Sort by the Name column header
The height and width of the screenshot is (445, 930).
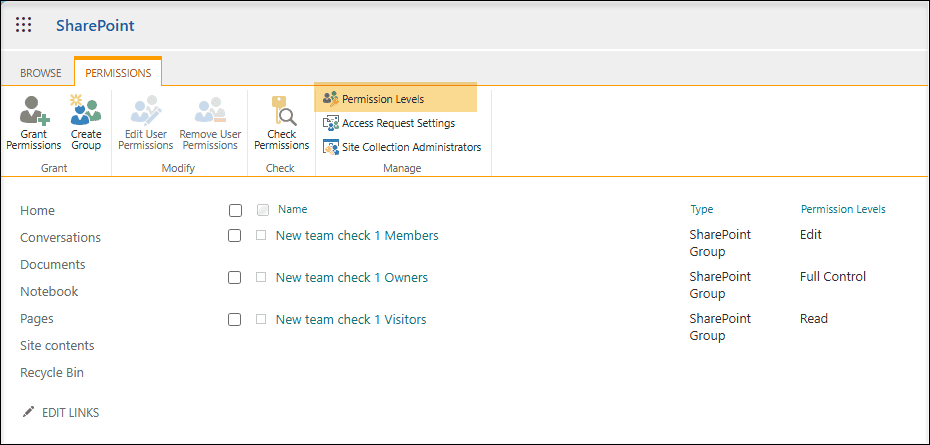(292, 209)
